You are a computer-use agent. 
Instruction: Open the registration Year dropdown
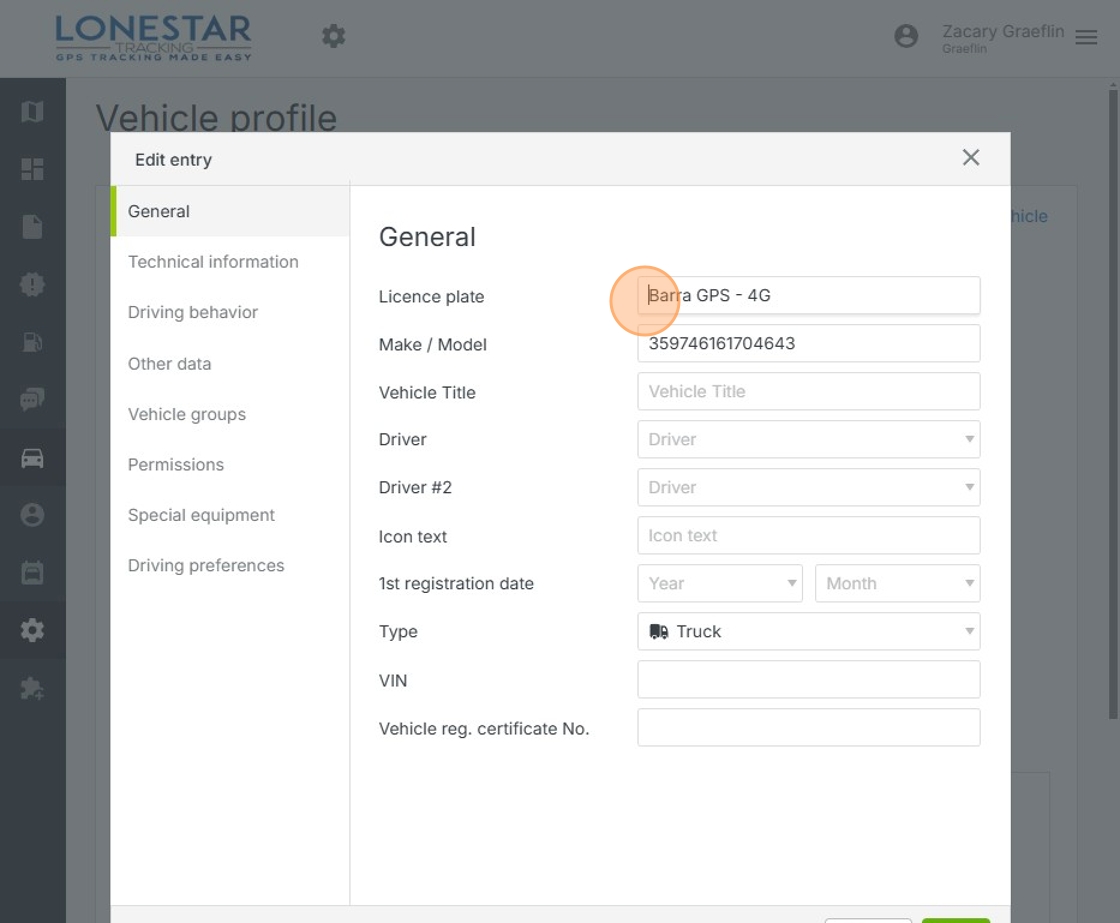click(x=719, y=583)
